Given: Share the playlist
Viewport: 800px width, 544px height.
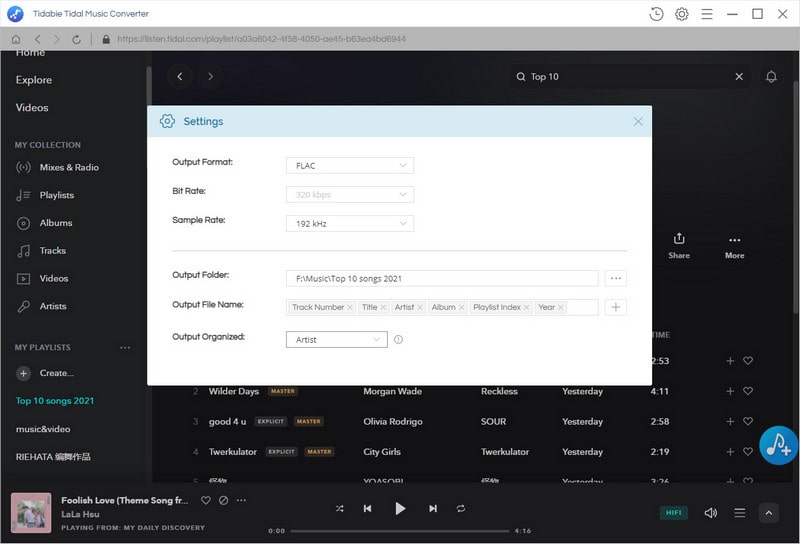Looking at the screenshot, I should click(x=679, y=246).
